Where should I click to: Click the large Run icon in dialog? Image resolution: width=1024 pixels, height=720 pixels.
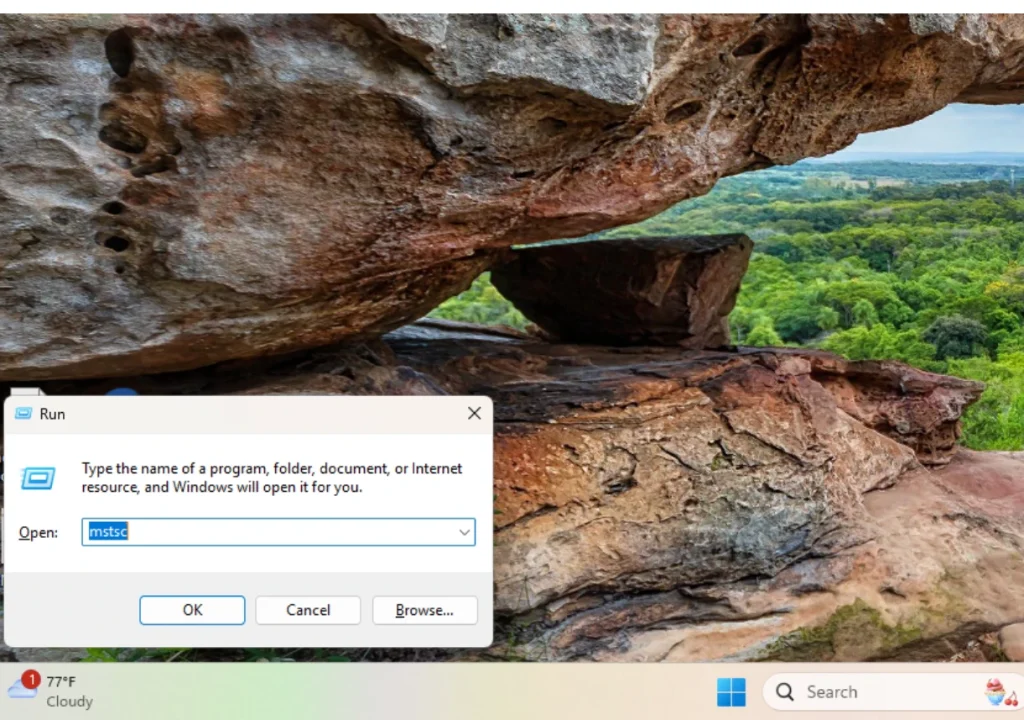38,478
